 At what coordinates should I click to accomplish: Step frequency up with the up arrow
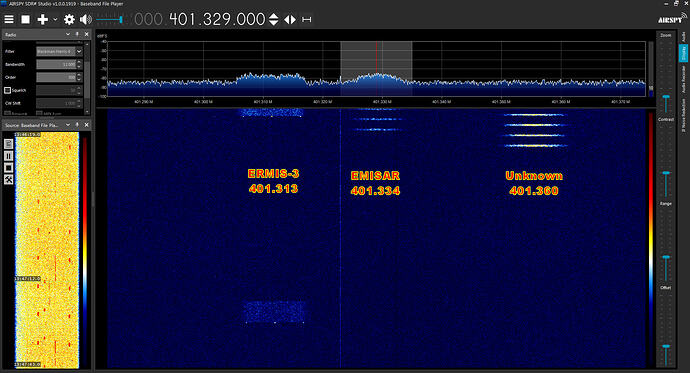273,16
